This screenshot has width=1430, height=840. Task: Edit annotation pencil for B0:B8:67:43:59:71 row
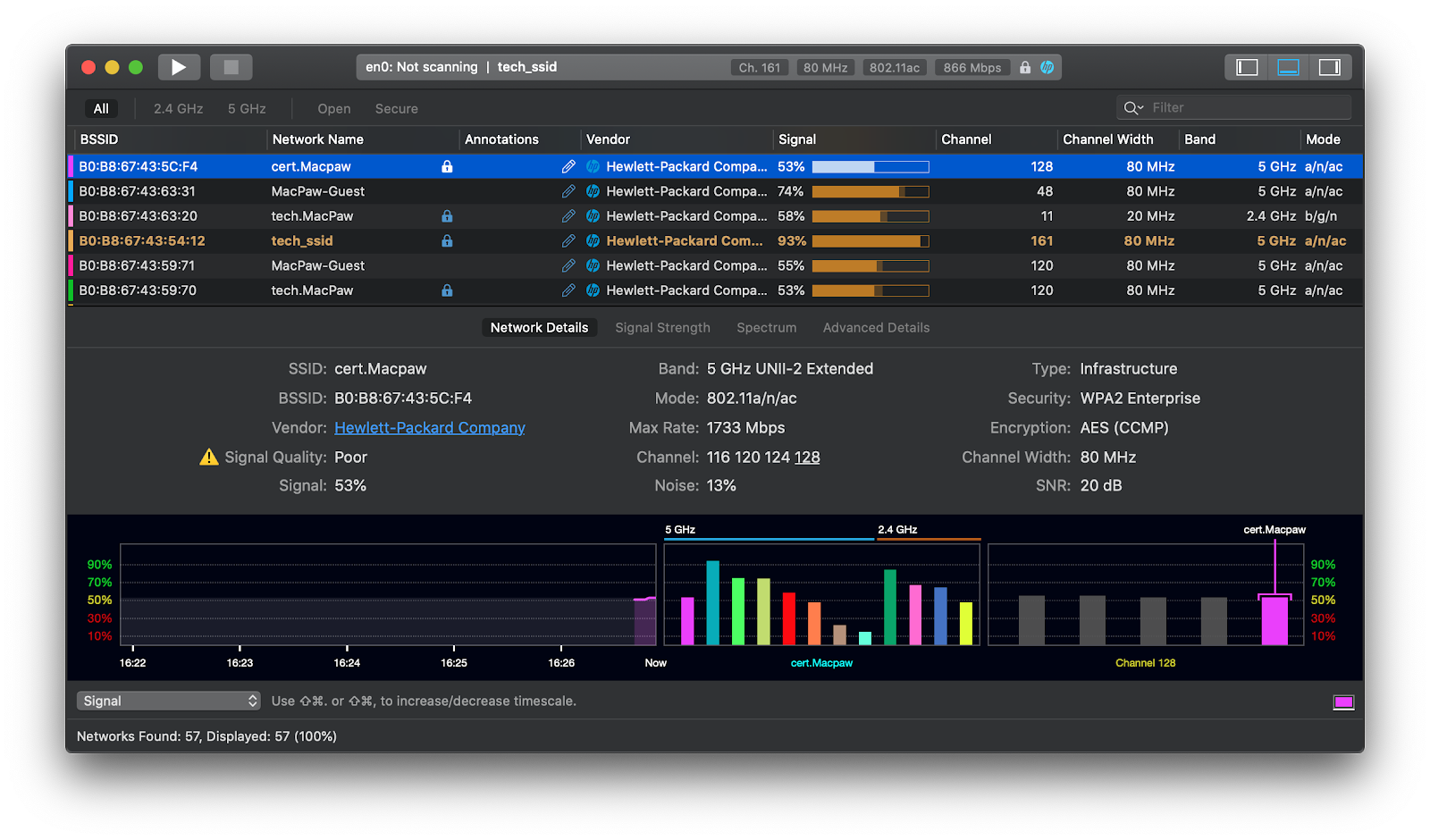click(568, 265)
